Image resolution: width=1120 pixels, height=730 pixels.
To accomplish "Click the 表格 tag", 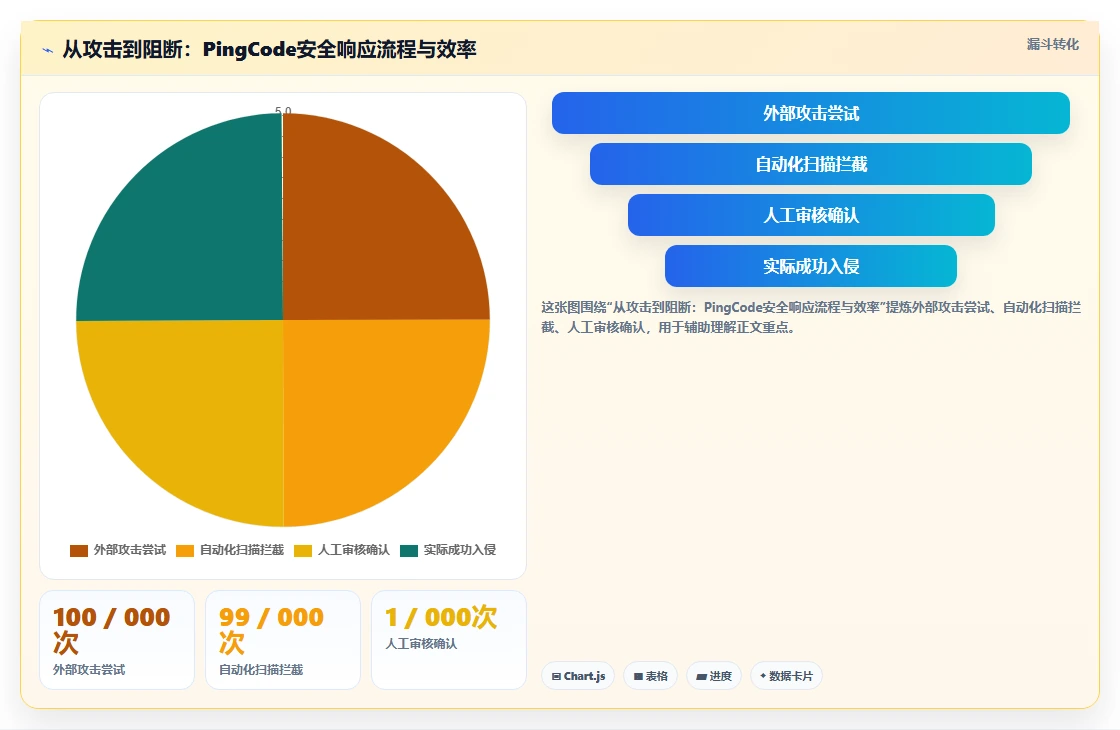I will click(650, 676).
